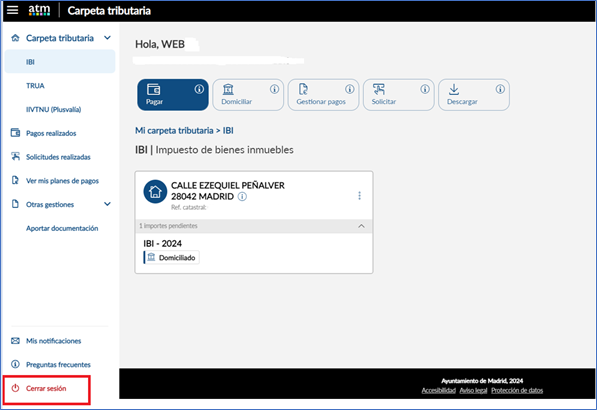
Task: Collapse the Carpeta tributaria sidebar section
Action: [x=107, y=38]
